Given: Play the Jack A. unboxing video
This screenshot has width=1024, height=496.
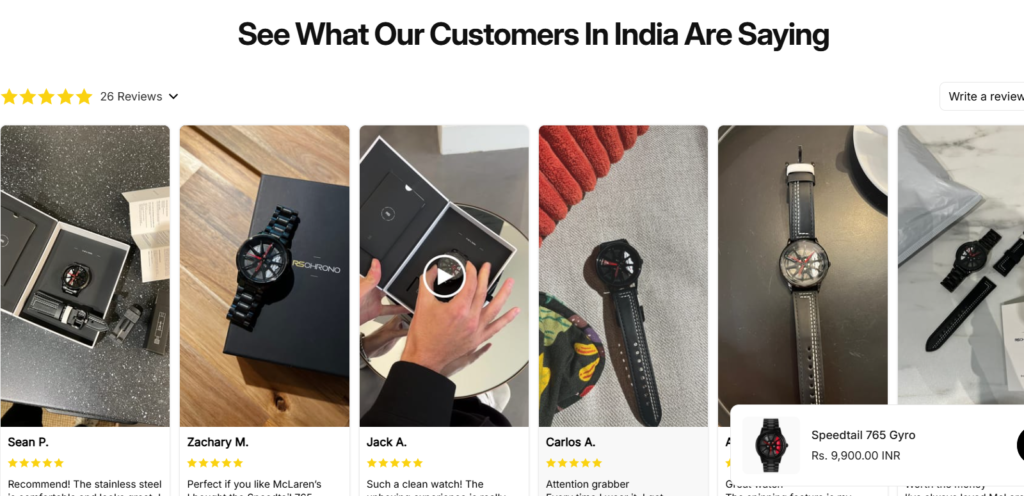Looking at the screenshot, I should click(444, 276).
